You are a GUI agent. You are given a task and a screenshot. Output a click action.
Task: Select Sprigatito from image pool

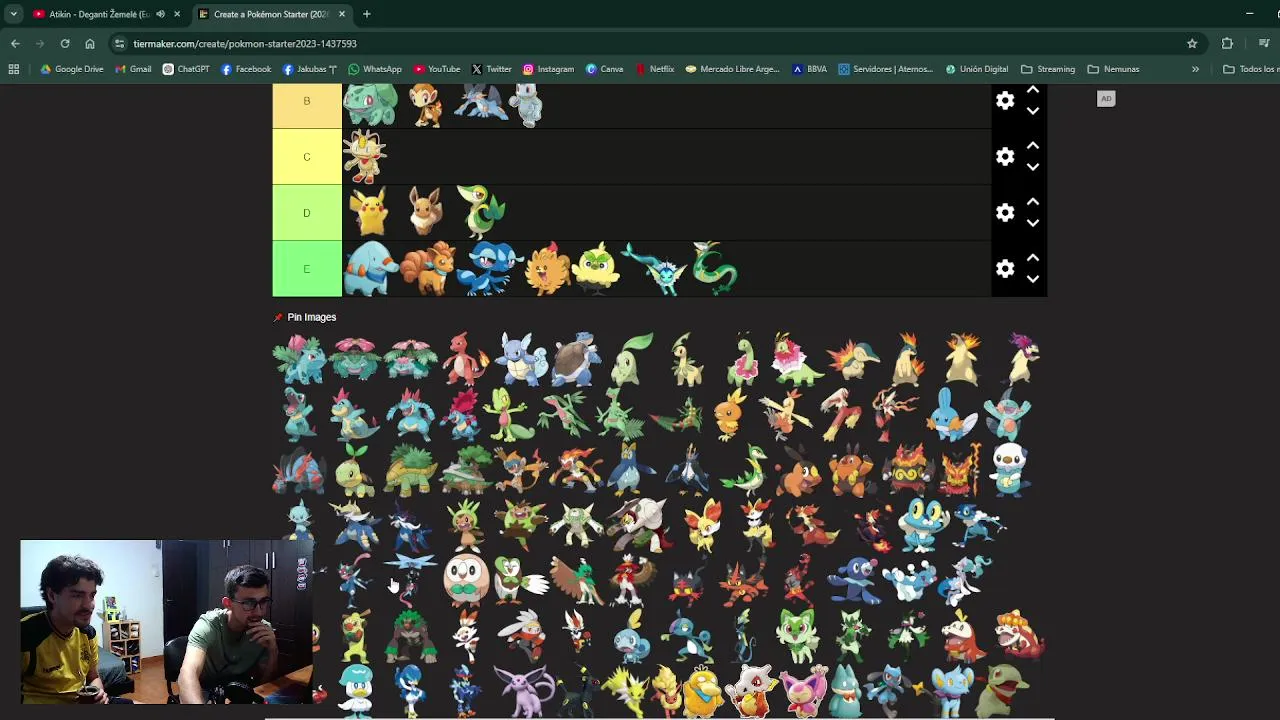coord(797,637)
